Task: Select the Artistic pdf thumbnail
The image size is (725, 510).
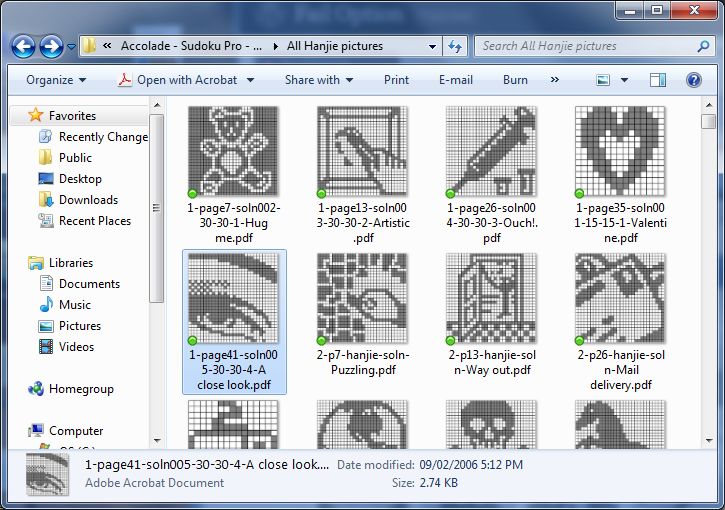Action: (362, 151)
